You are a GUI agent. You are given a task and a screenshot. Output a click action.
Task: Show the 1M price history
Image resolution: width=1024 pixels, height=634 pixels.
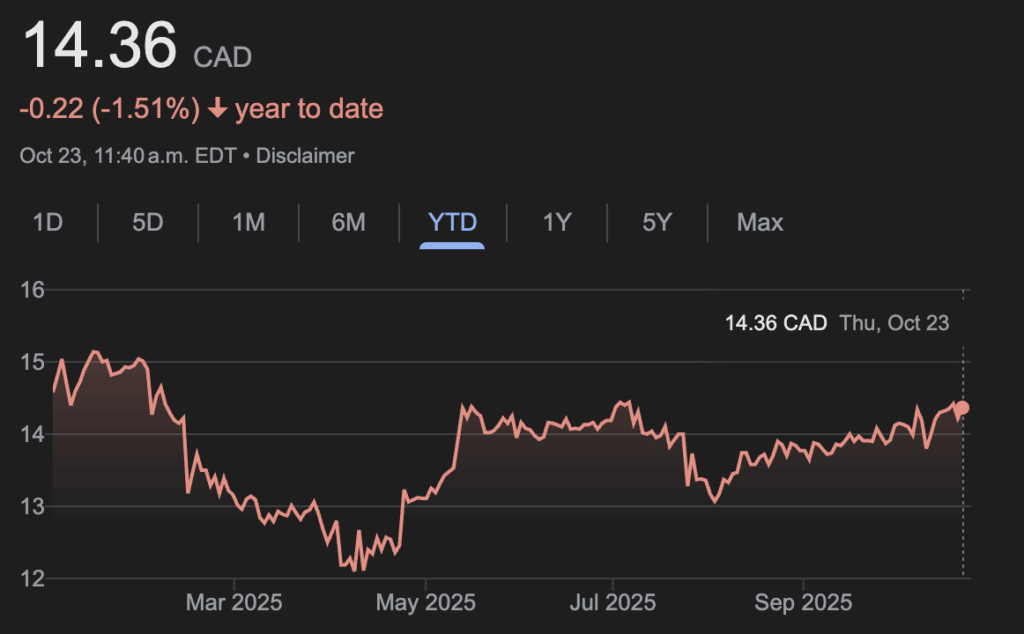coord(248,222)
